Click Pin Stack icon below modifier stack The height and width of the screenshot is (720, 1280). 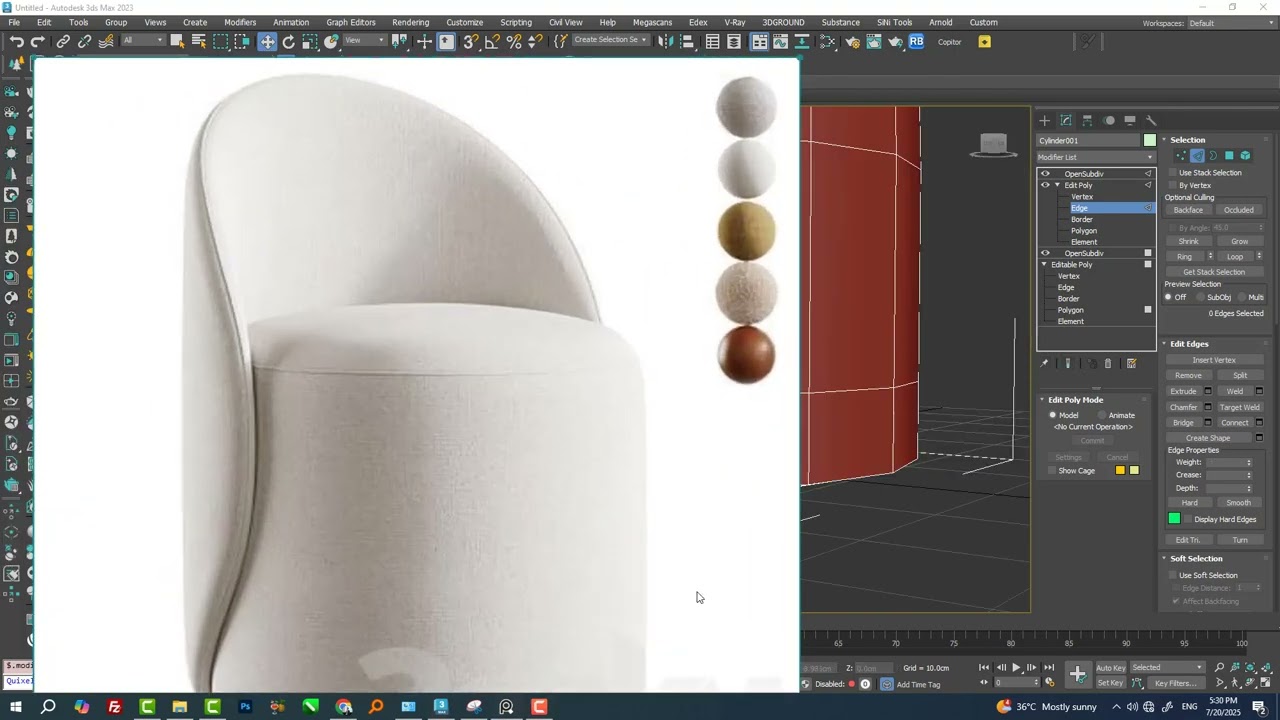click(1044, 364)
